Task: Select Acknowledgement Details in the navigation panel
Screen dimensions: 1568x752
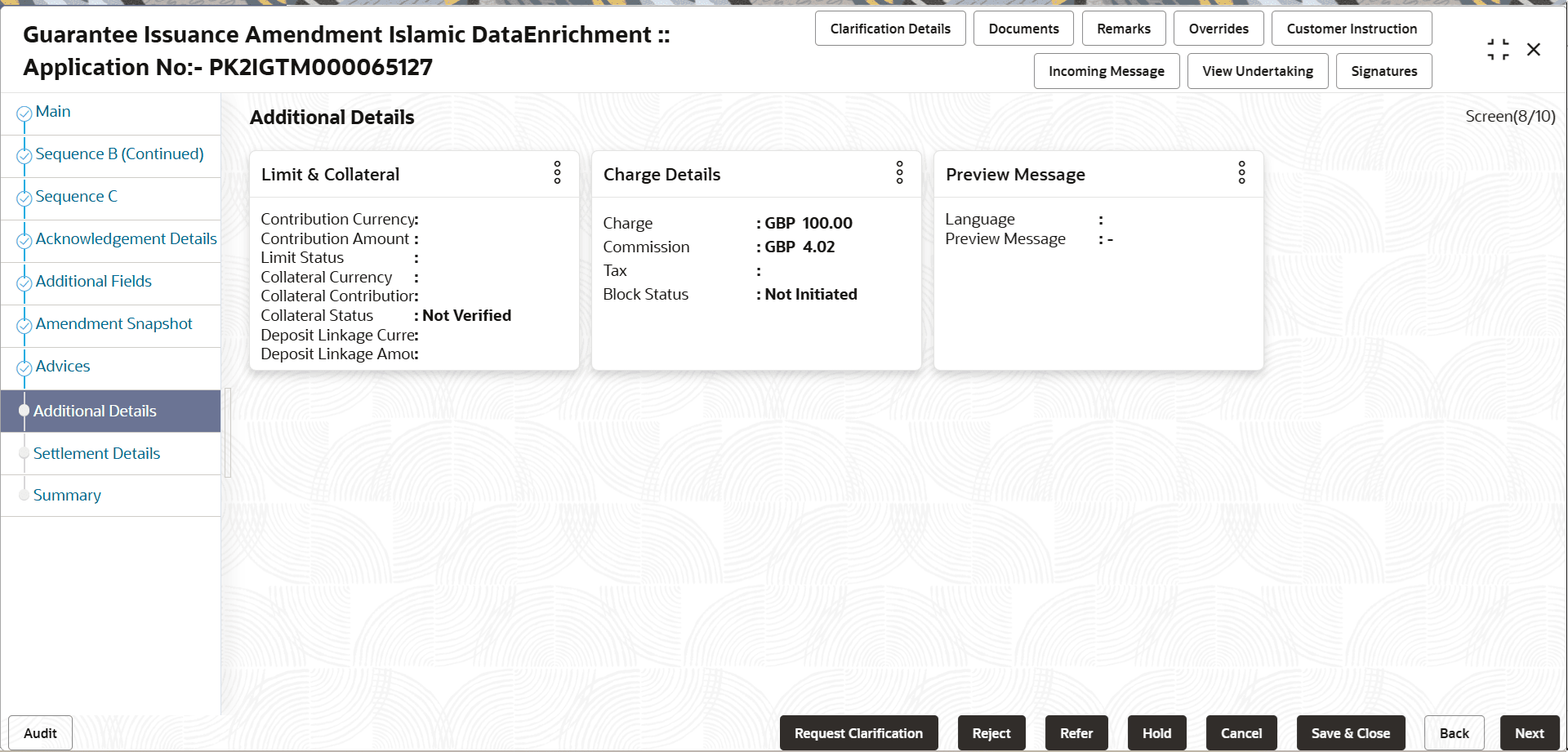Action: (126, 238)
